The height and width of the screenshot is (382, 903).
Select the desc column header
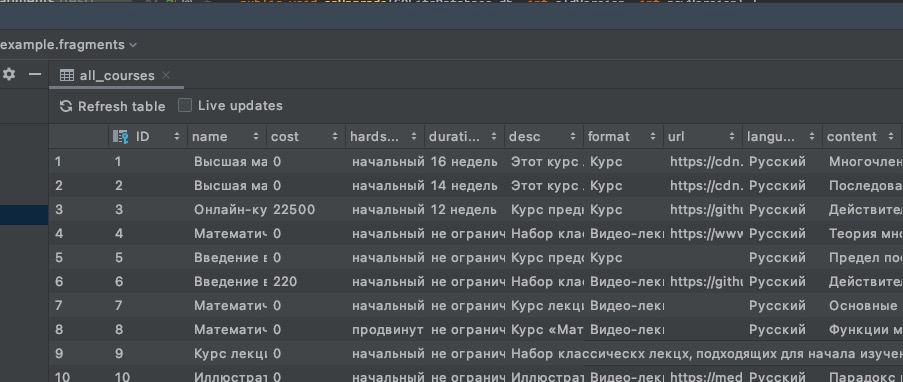[544, 137]
